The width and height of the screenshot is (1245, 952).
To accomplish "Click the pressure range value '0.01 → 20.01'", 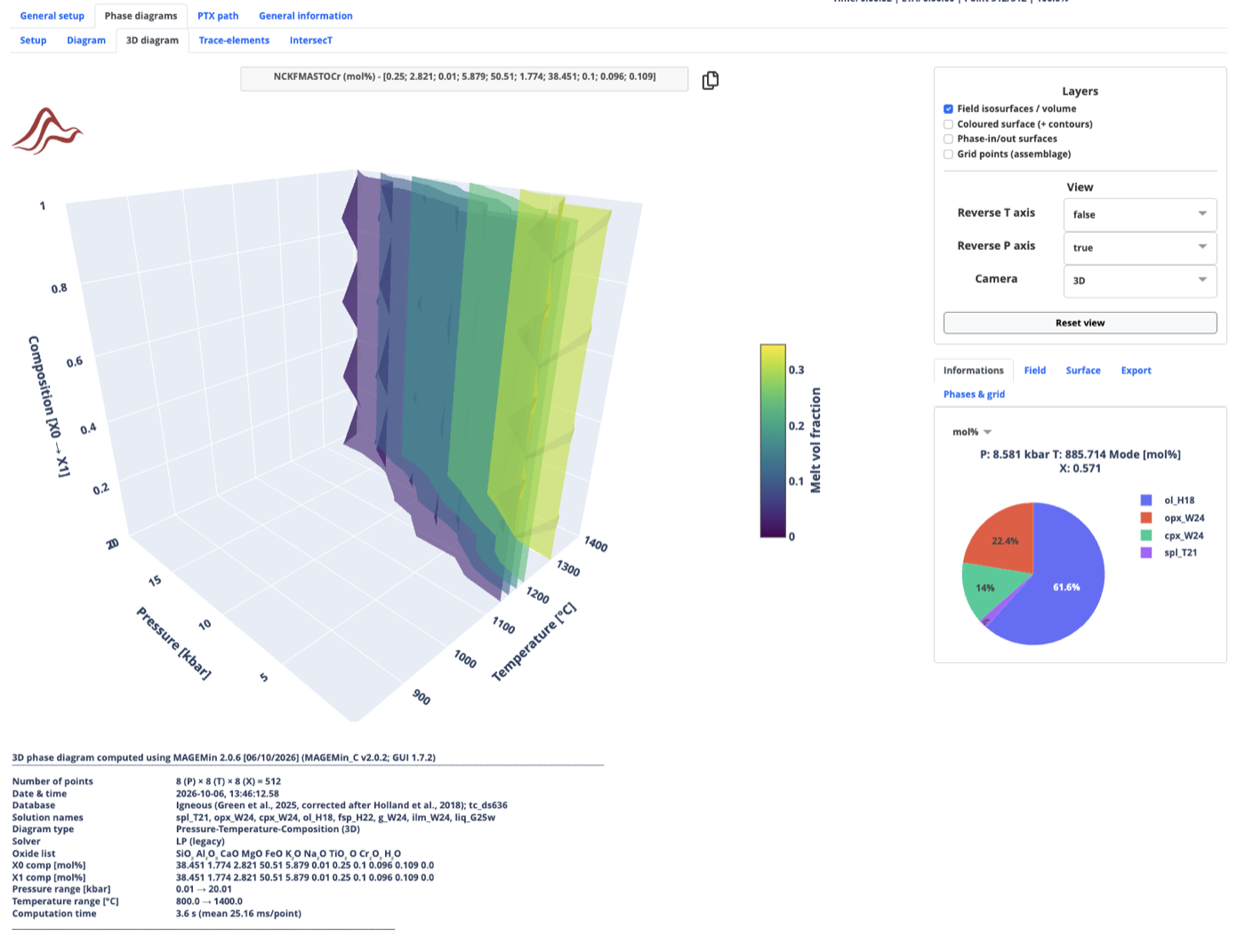I will [x=204, y=889].
